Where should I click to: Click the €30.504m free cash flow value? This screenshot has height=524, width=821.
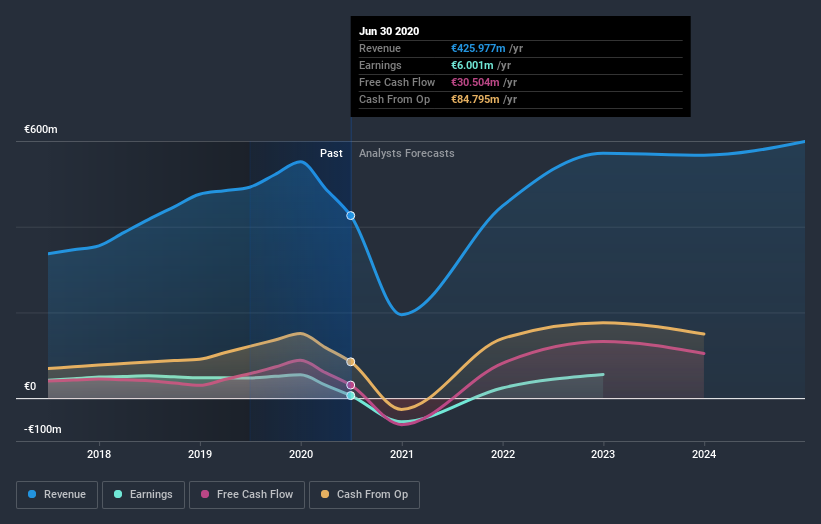coord(475,82)
